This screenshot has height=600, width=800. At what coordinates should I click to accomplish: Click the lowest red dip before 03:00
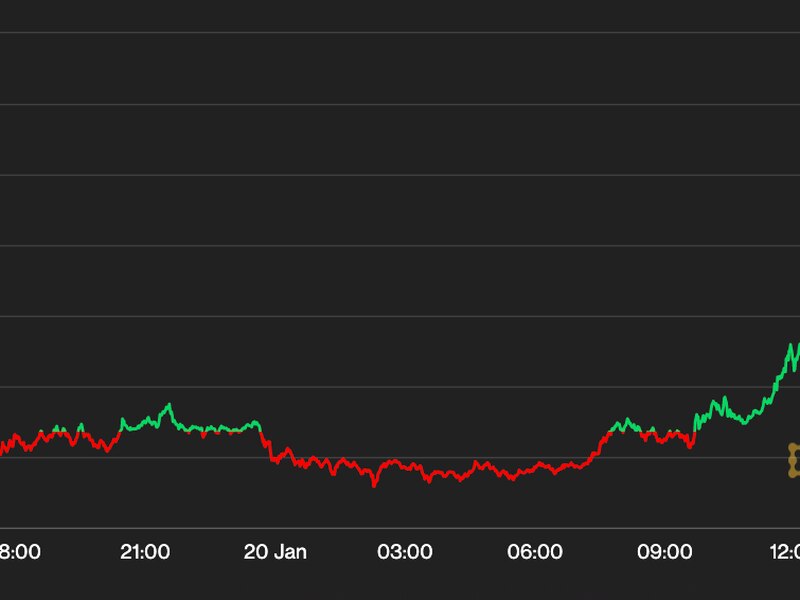click(x=375, y=485)
